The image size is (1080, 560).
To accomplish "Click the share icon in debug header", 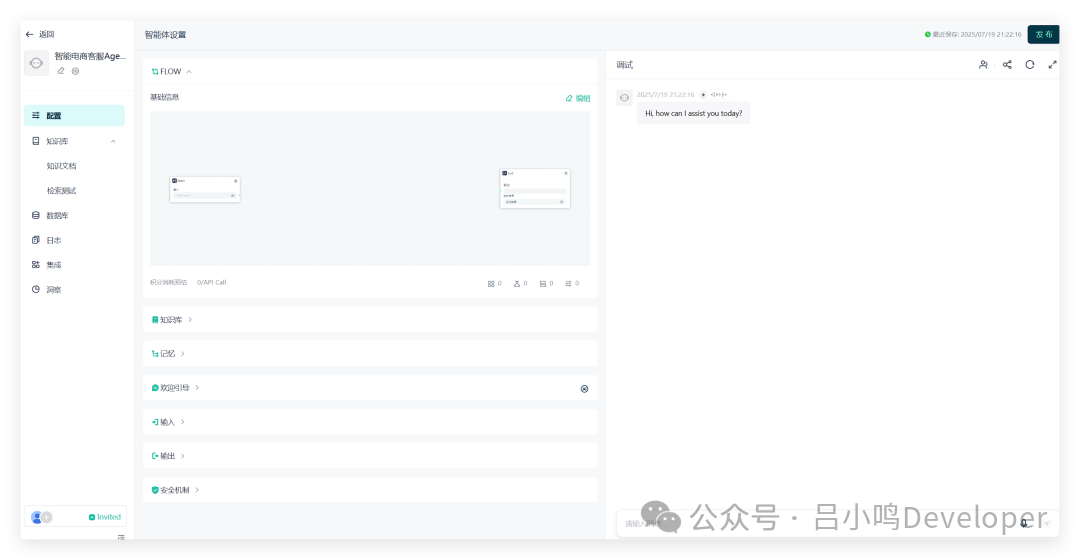I will tap(1007, 65).
